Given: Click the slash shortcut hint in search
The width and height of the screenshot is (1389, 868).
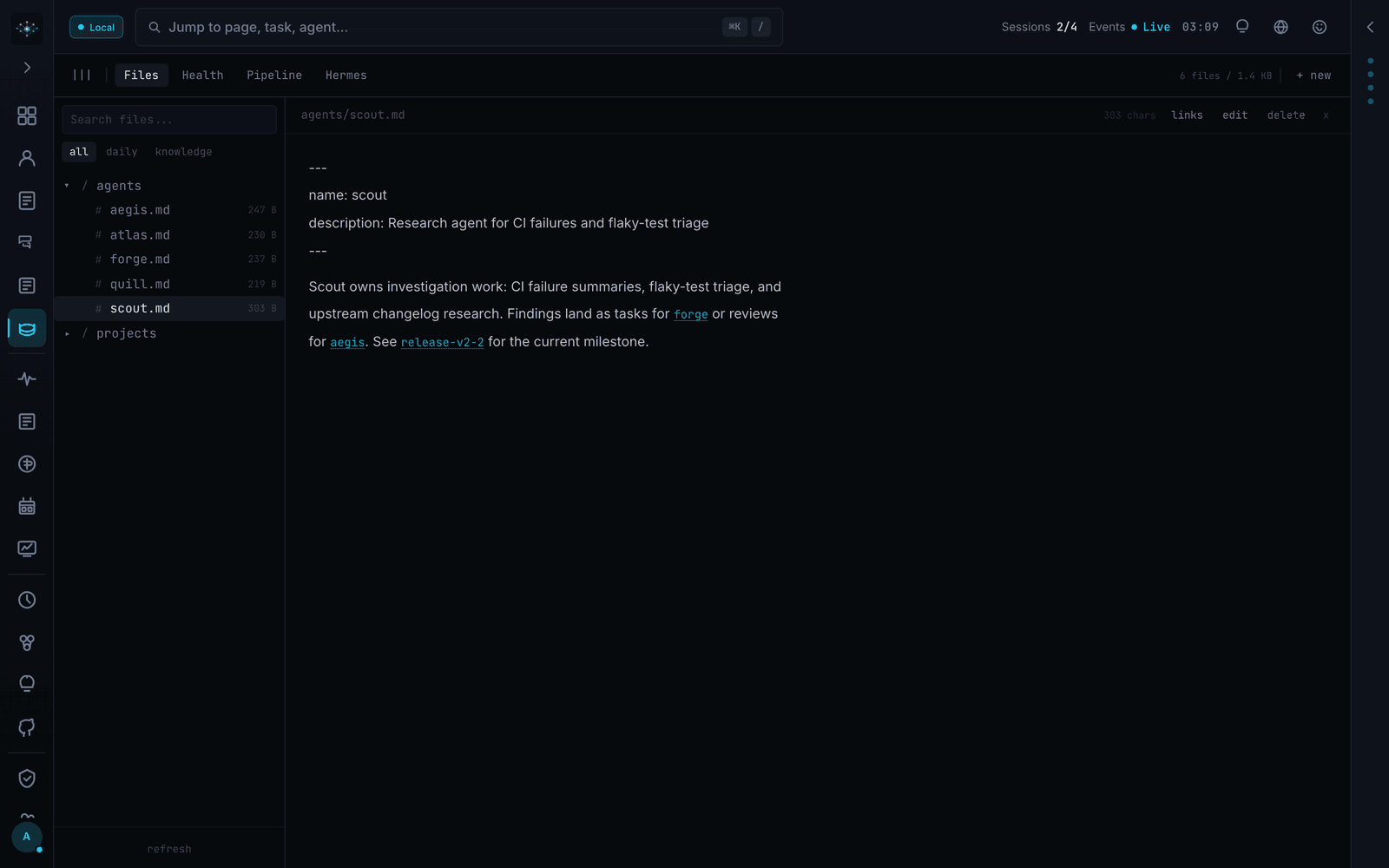Looking at the screenshot, I should tap(760, 27).
